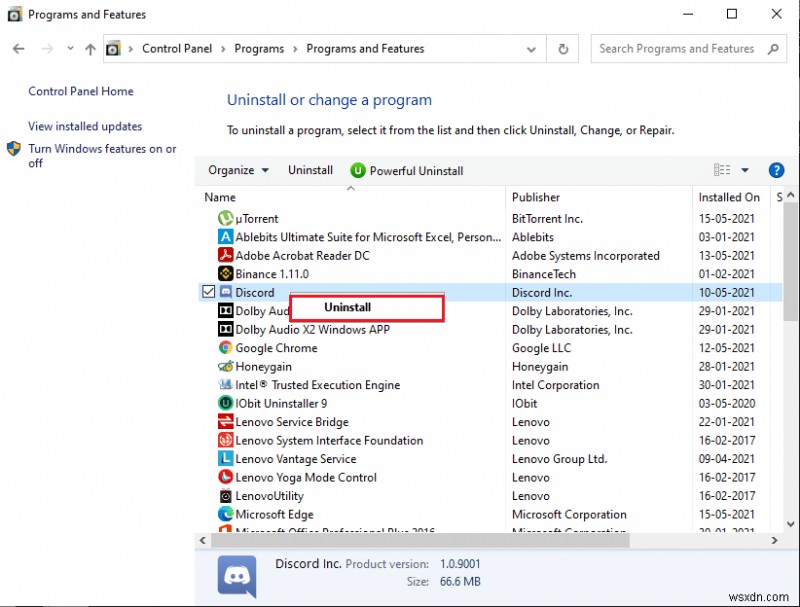Click the Honeygain program icon
The image size is (800, 607).
coord(225,366)
